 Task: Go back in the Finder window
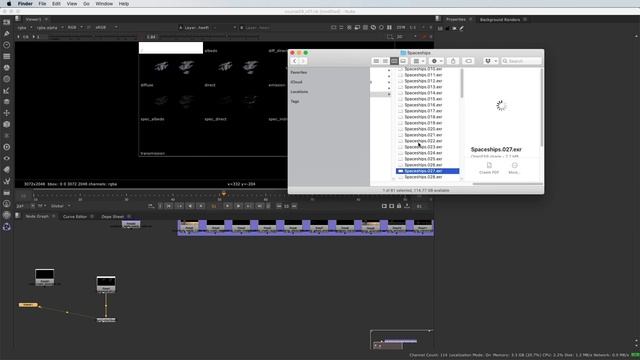294,61
